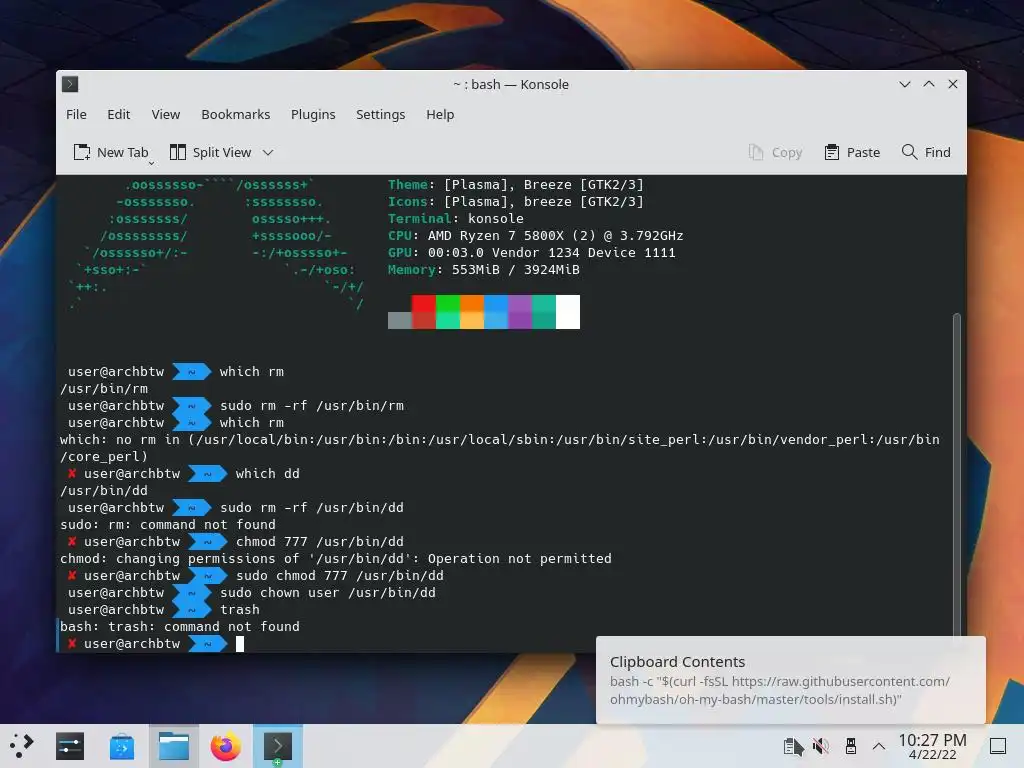
Task: Click the gray color block in neofetch palette
Action: tap(399, 320)
